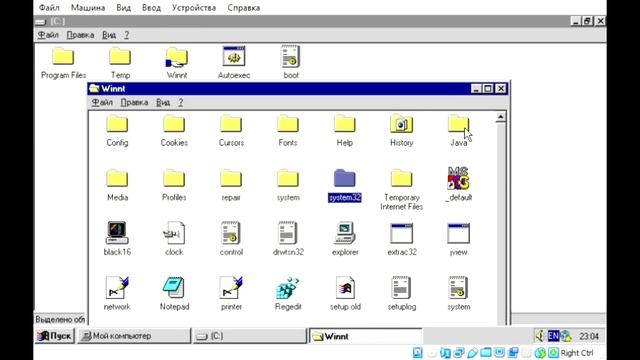This screenshot has height=360, width=640.
Task: Open VirtualBox Ввод menu
Action: 151,8
